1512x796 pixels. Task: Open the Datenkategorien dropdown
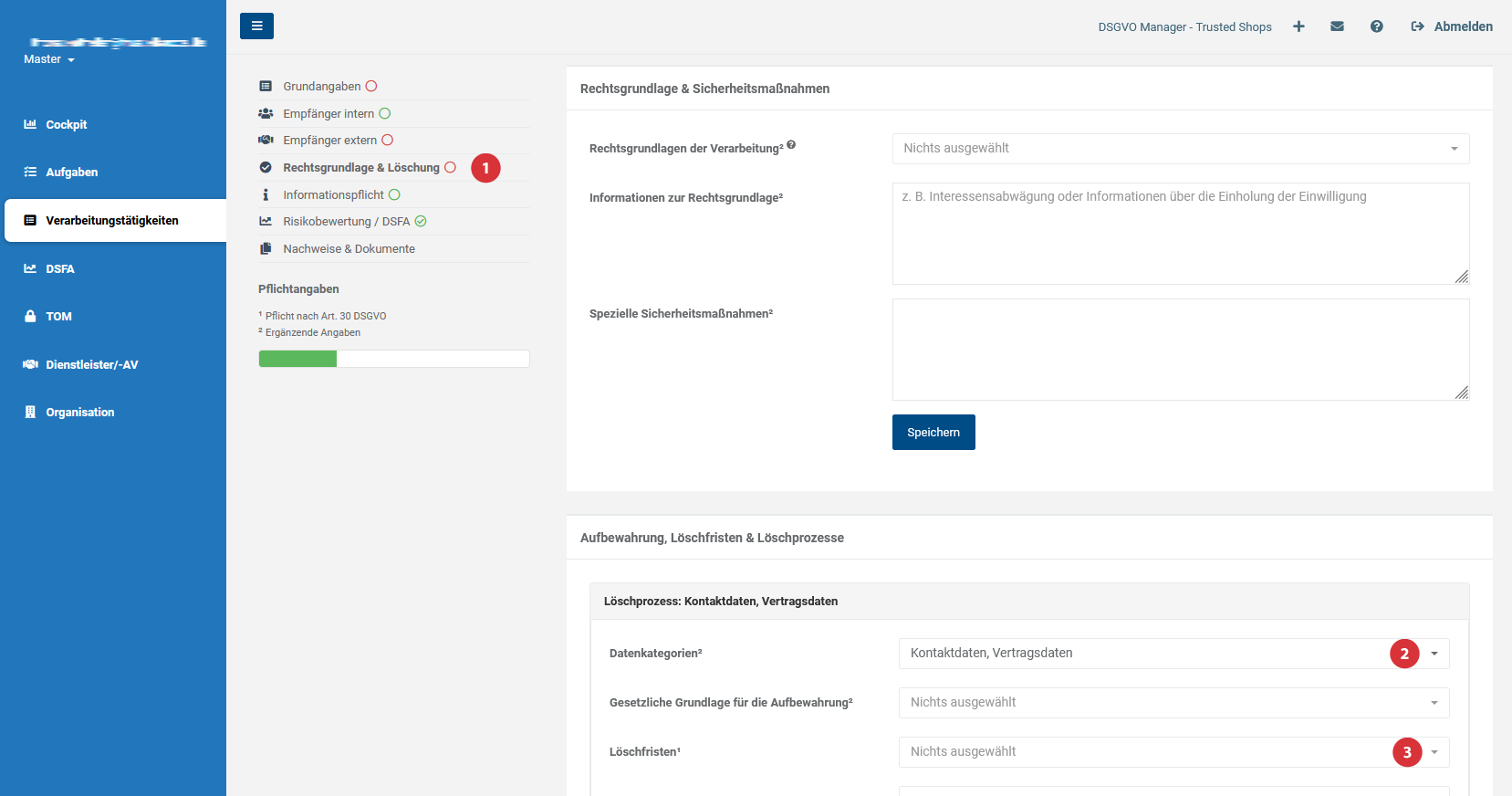[x=1174, y=654]
